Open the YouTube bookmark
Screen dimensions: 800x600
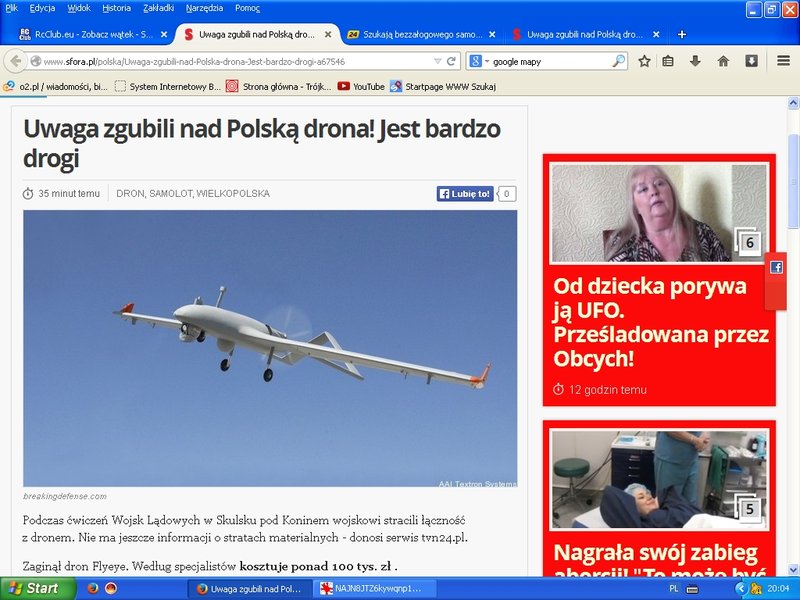(361, 87)
